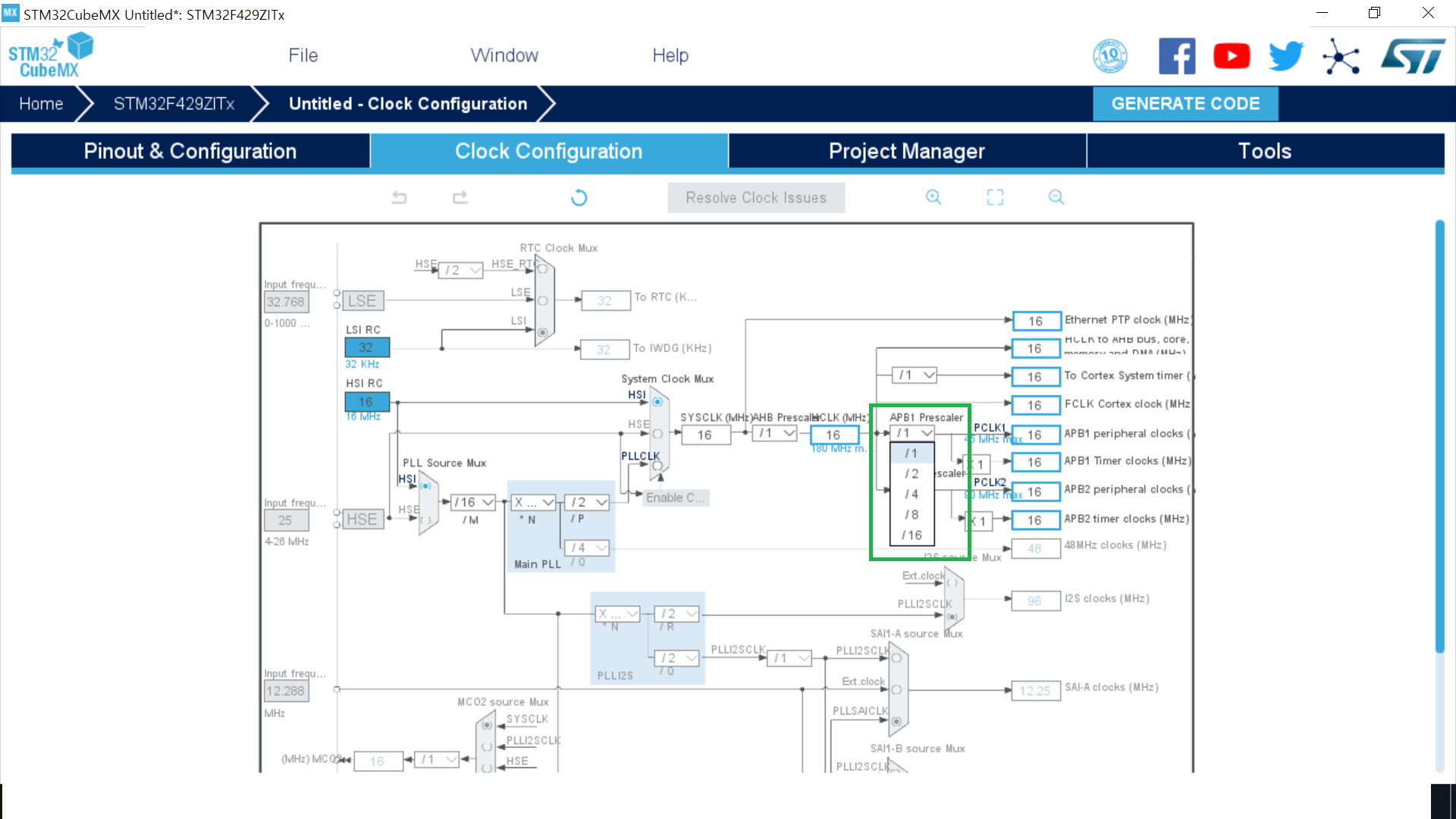Click the redo arrow icon

coord(460,198)
